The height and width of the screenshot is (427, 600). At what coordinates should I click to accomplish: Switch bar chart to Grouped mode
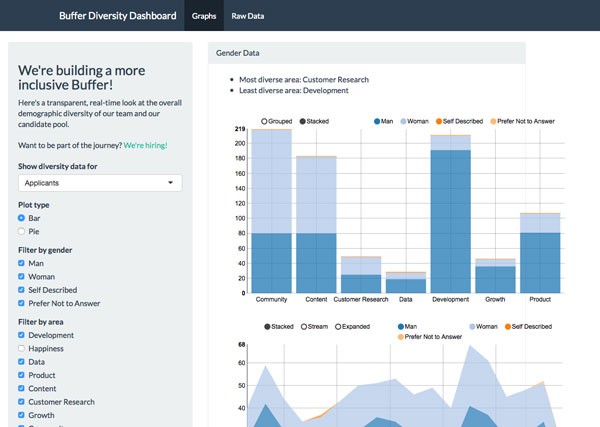[x=277, y=121]
